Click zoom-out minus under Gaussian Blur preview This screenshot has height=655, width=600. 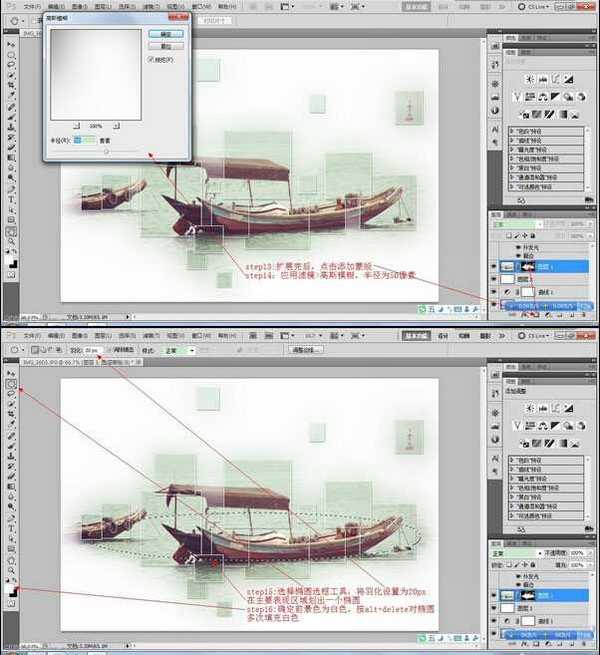pos(76,126)
